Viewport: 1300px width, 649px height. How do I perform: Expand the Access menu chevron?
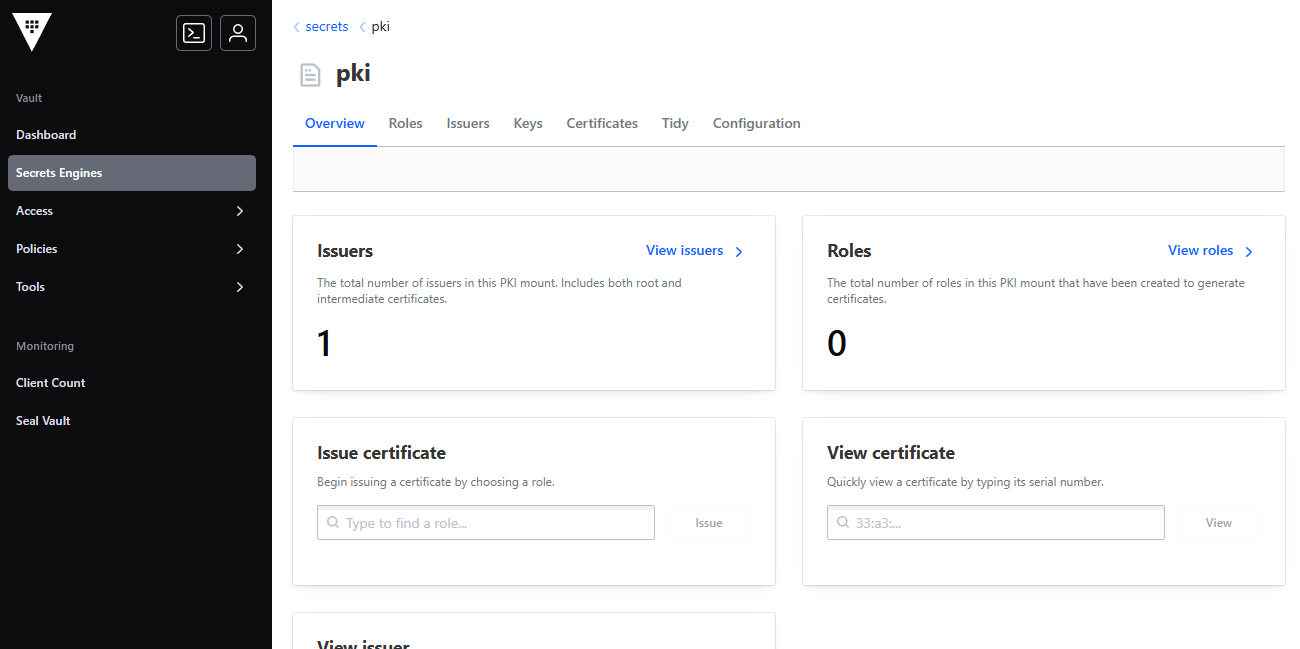click(240, 211)
